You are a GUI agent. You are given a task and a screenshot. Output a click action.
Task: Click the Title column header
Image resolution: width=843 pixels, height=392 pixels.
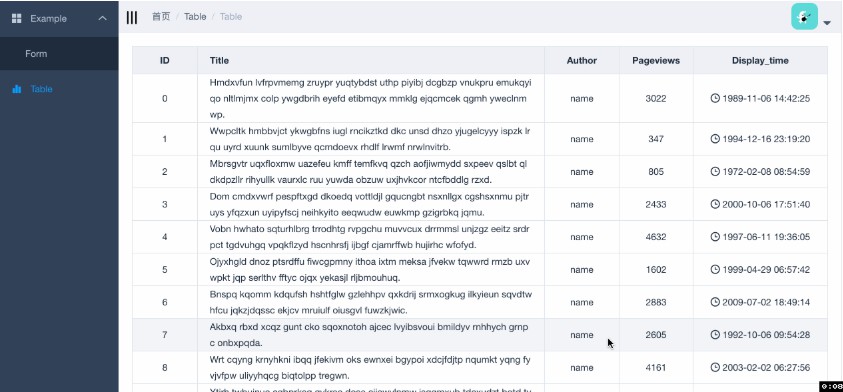pos(371,61)
